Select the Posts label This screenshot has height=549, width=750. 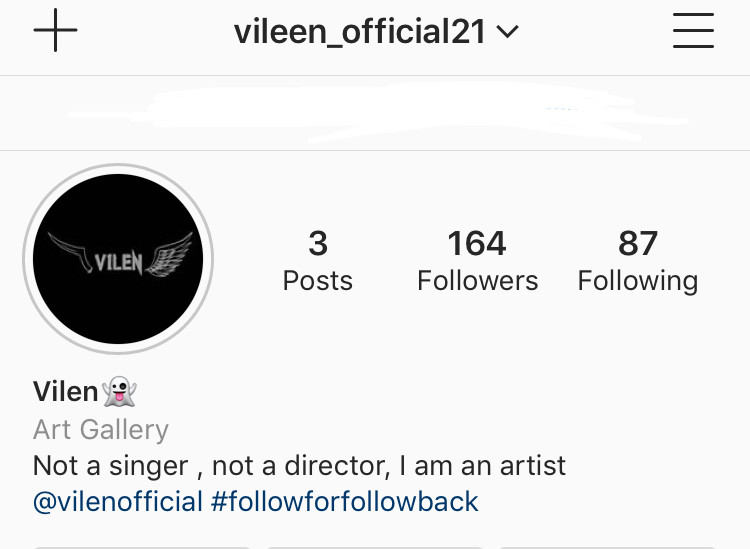tap(318, 280)
